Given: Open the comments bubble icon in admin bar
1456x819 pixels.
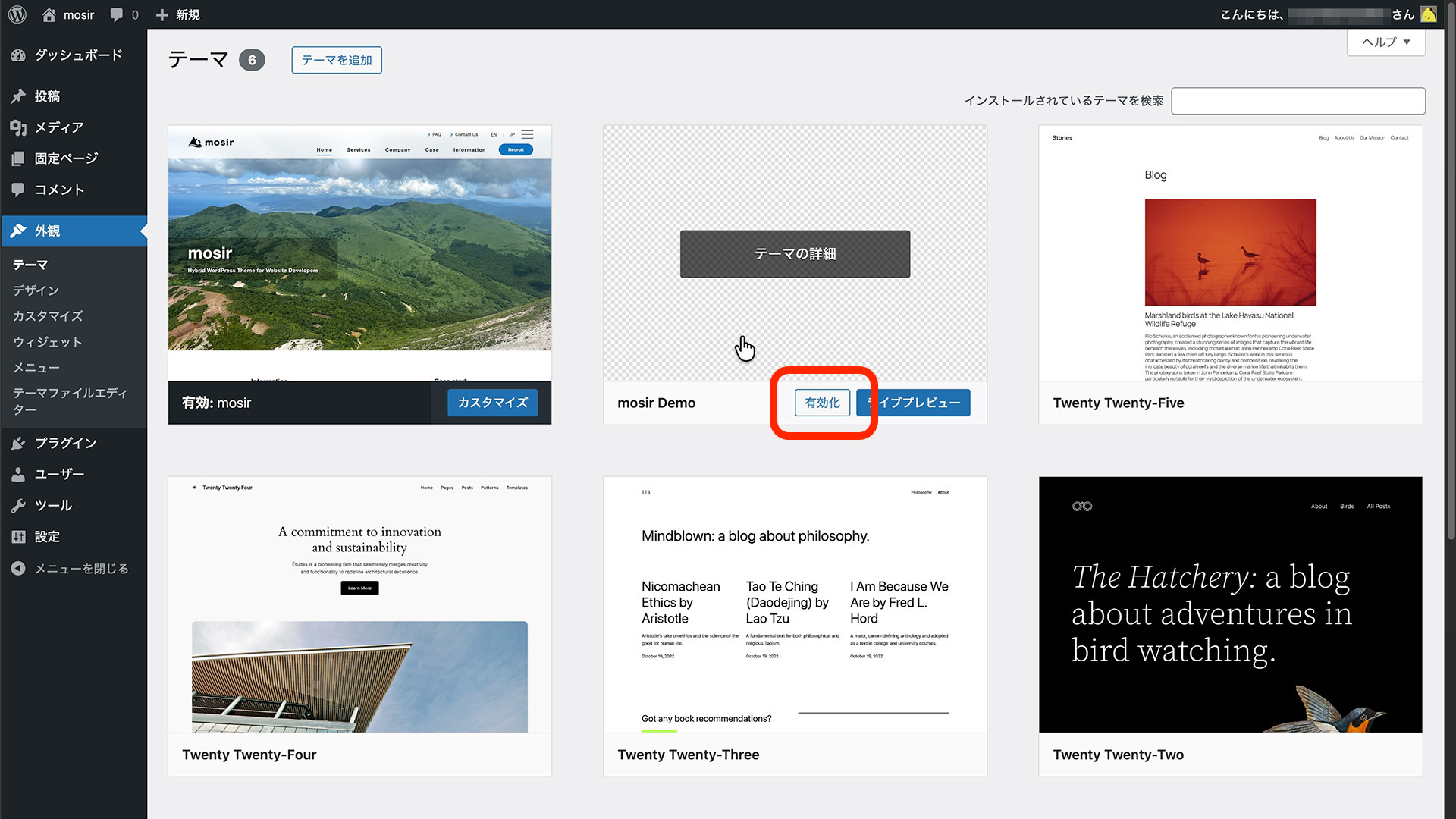Looking at the screenshot, I should [117, 14].
